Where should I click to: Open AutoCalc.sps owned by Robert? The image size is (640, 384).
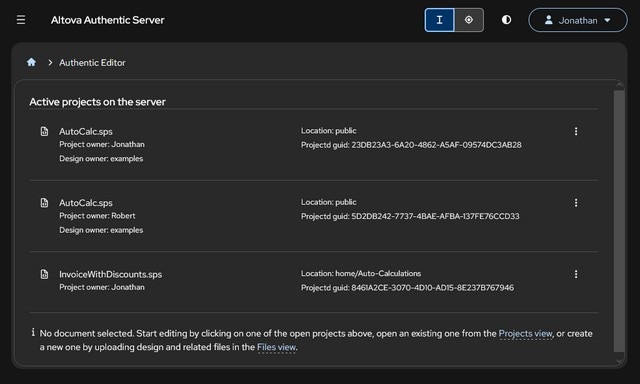86,203
